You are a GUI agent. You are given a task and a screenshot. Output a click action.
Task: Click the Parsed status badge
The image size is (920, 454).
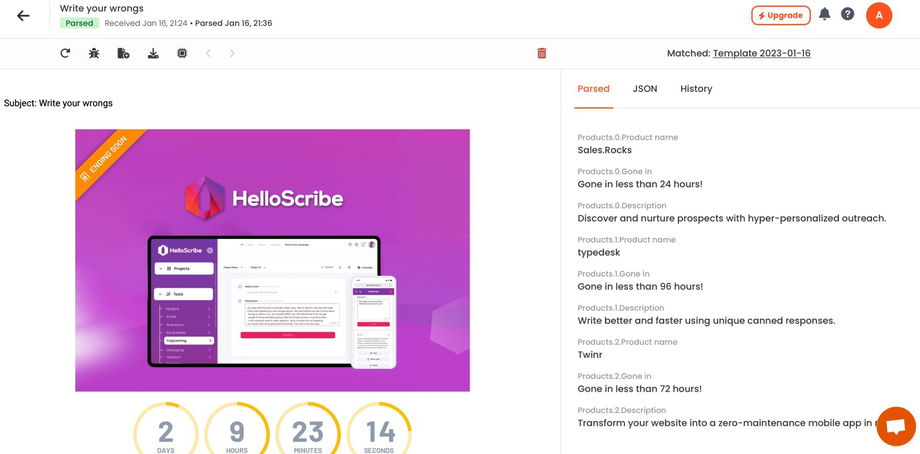click(x=79, y=23)
